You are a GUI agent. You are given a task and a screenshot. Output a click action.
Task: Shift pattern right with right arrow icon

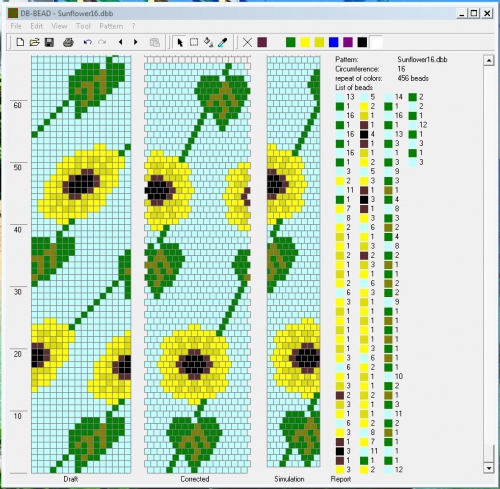coord(135,42)
